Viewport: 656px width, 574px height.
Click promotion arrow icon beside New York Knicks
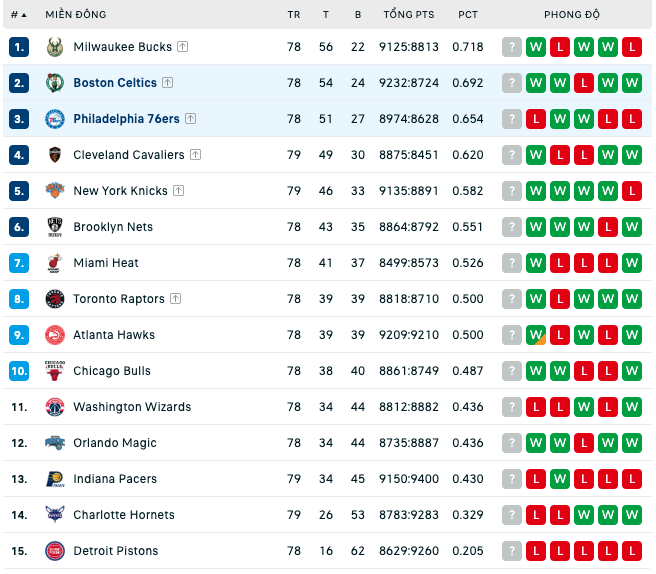pos(179,191)
